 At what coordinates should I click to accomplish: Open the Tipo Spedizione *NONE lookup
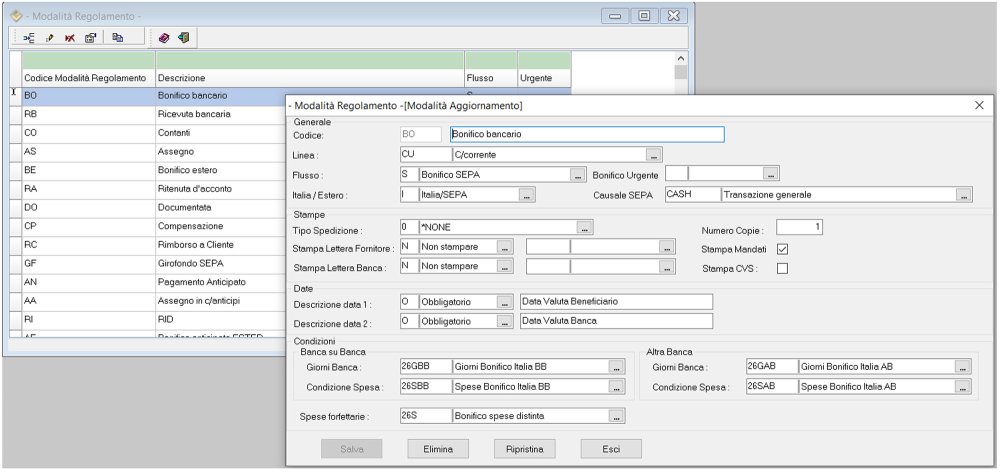(585, 228)
